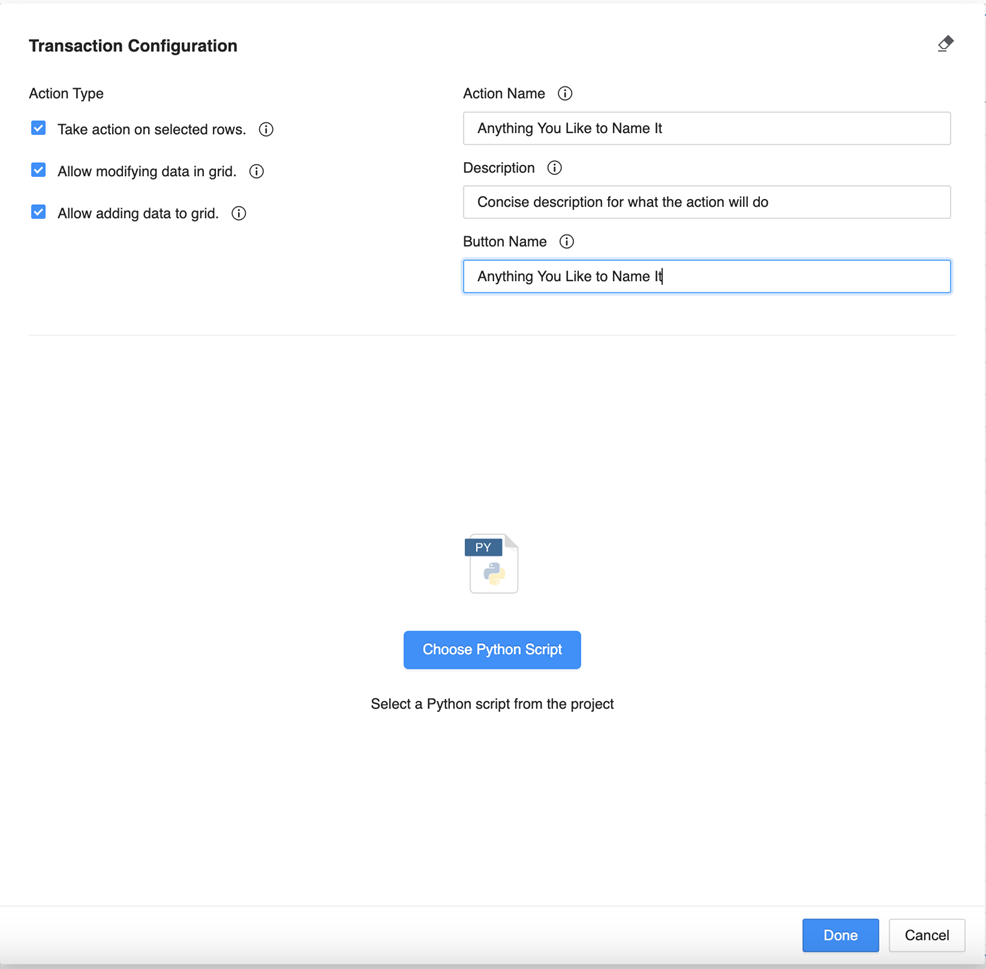The height and width of the screenshot is (969, 986).
Task: Click info icon beside 'Allow adding data to grid'
Action: 239,214
